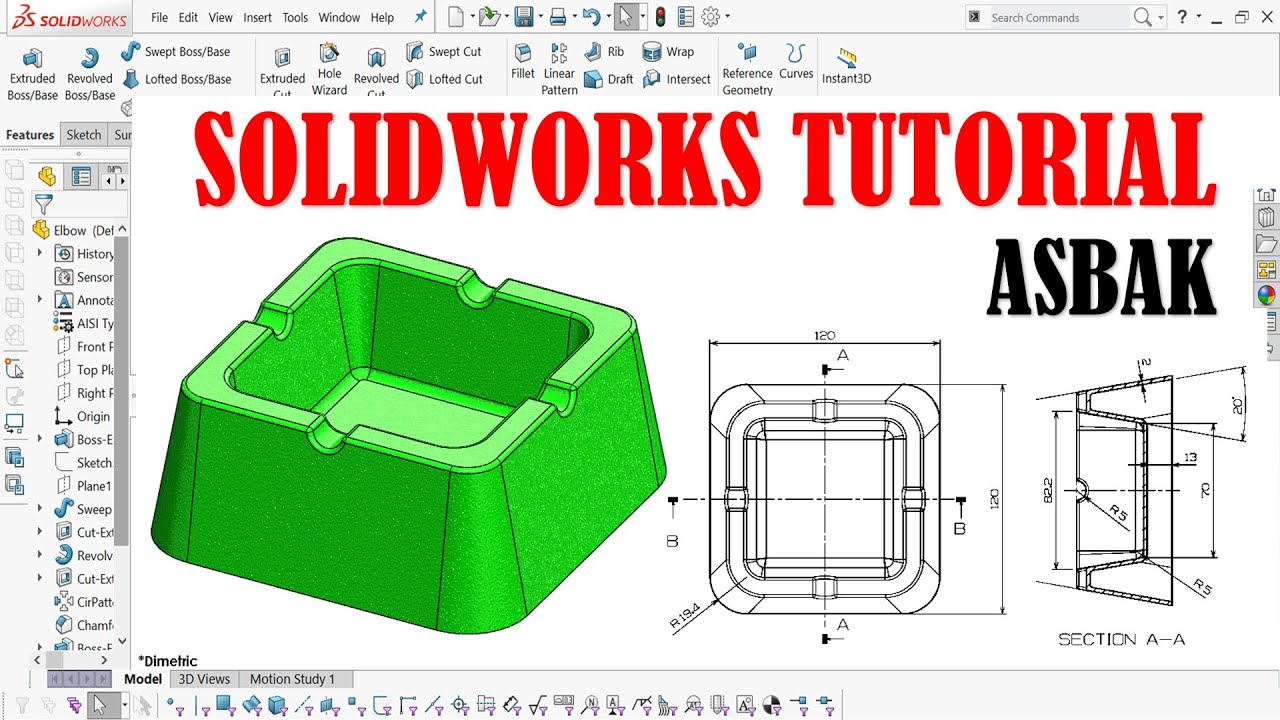Click the Rebuild traffic light icon
Viewport: 1280px width, 720px height.
[660, 17]
